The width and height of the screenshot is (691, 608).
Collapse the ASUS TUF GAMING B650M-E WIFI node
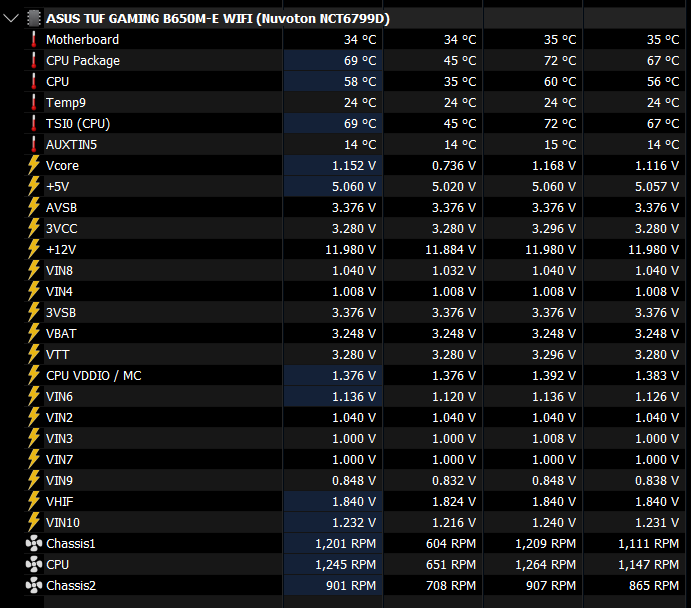[11, 19]
